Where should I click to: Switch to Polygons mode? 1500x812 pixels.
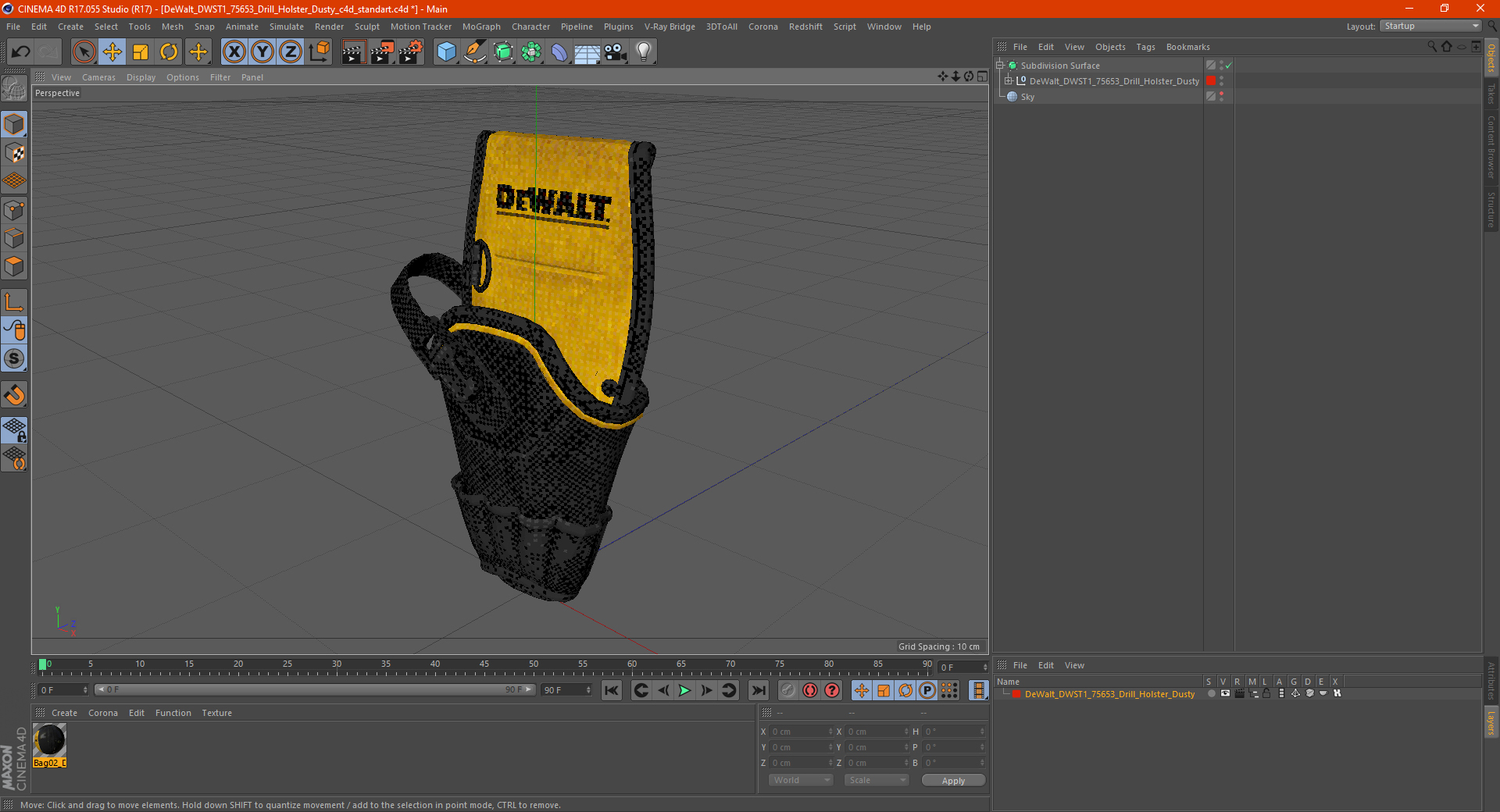pyautogui.click(x=14, y=266)
